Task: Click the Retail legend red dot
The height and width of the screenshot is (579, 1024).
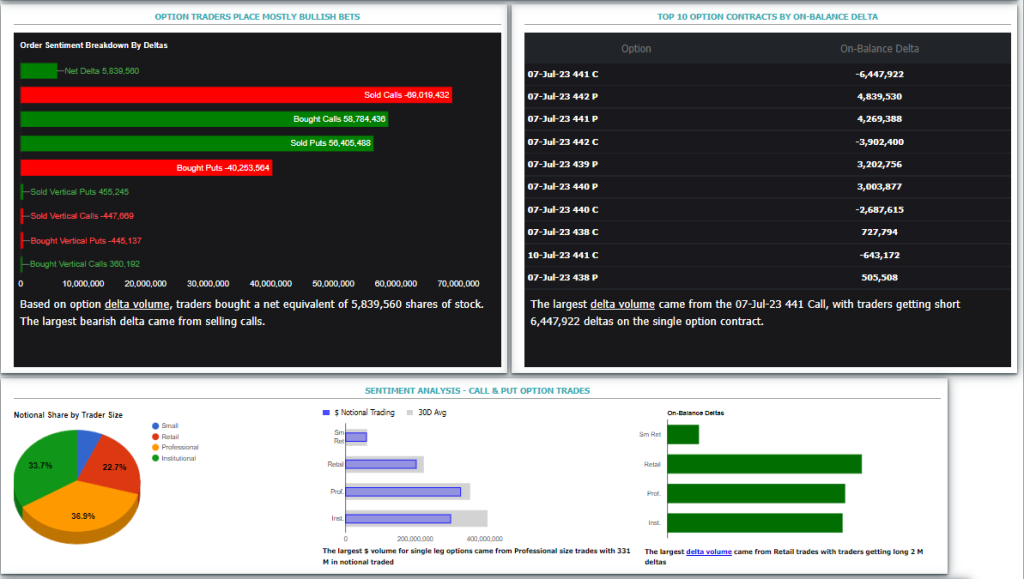Action: pos(155,437)
